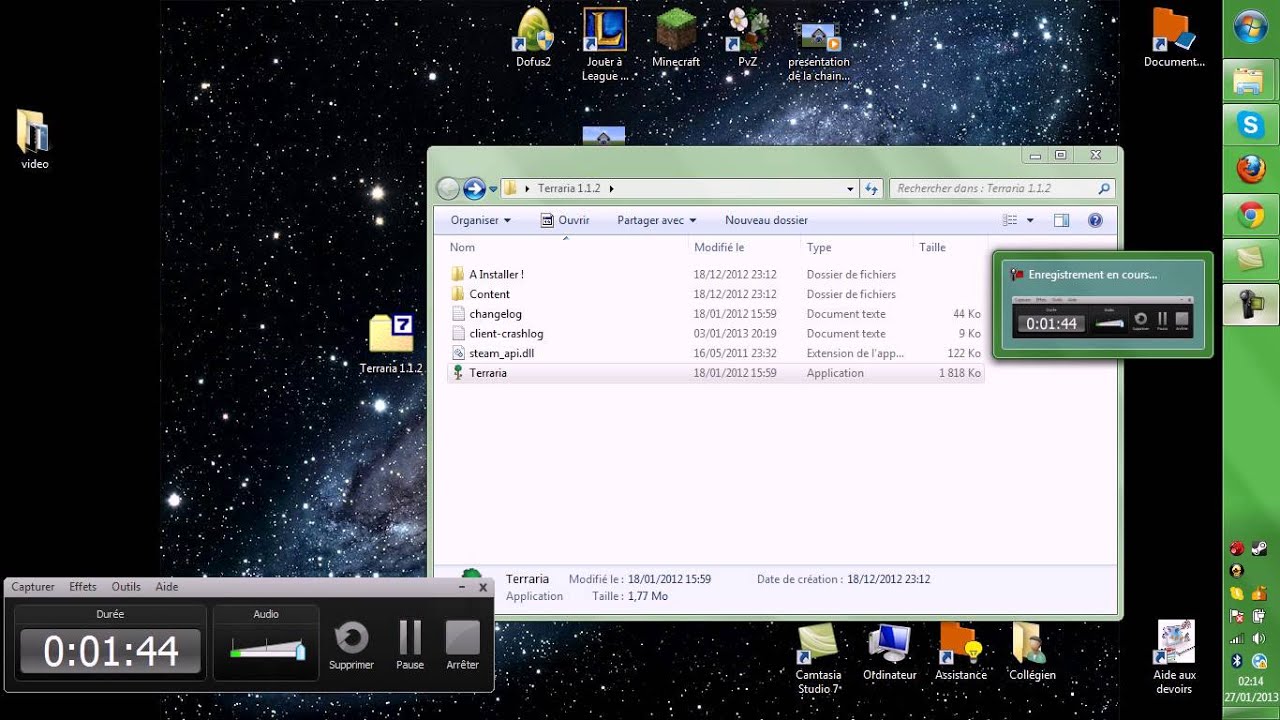Open the volume speaker tray icon
The width and height of the screenshot is (1280, 720).
(x=1261, y=638)
